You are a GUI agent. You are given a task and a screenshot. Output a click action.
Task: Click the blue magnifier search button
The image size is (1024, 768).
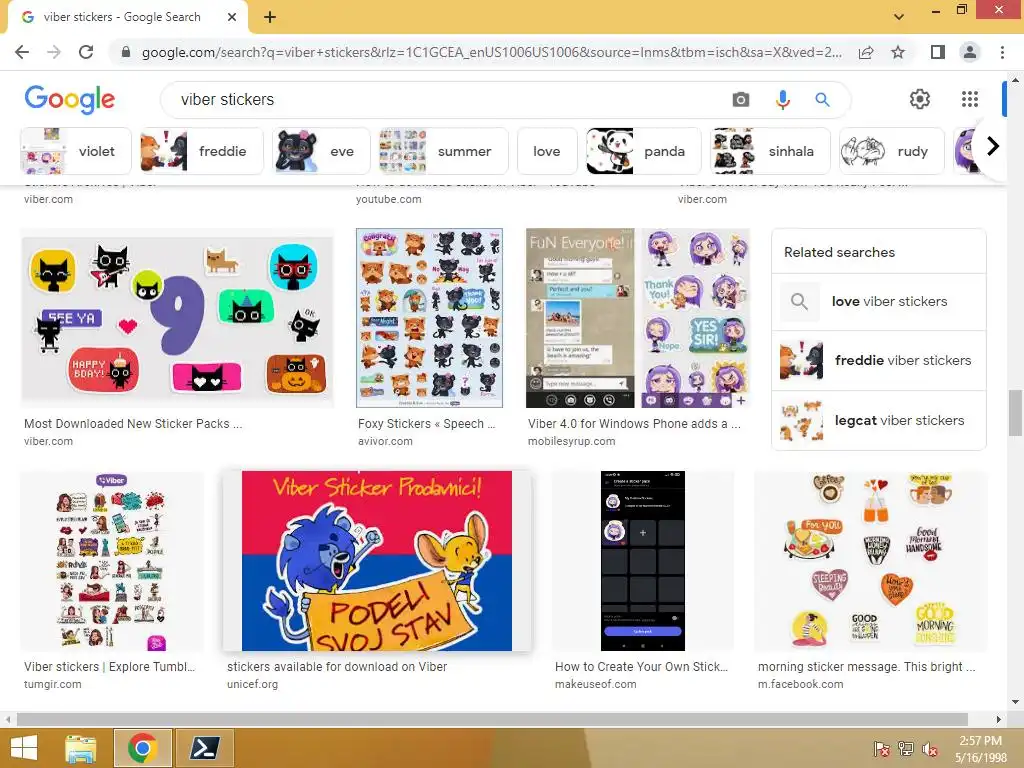[x=822, y=99]
